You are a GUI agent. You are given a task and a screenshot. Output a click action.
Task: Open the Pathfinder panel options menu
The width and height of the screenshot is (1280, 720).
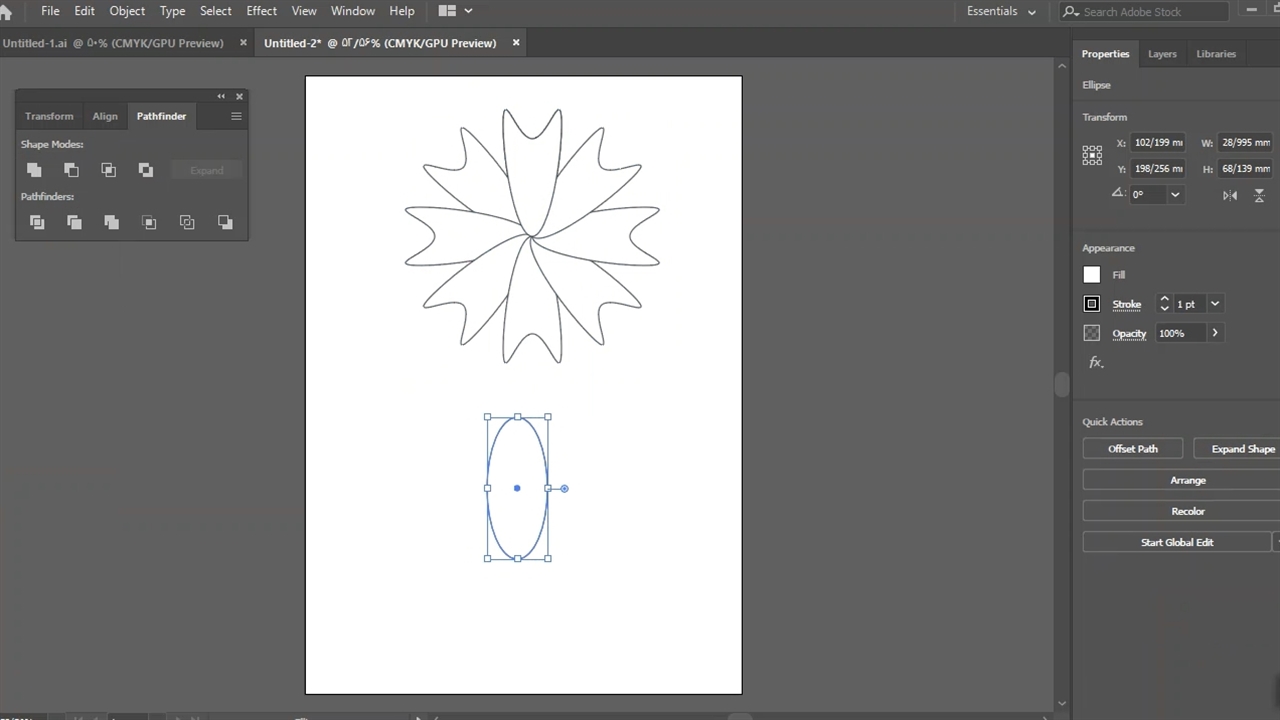tap(236, 116)
